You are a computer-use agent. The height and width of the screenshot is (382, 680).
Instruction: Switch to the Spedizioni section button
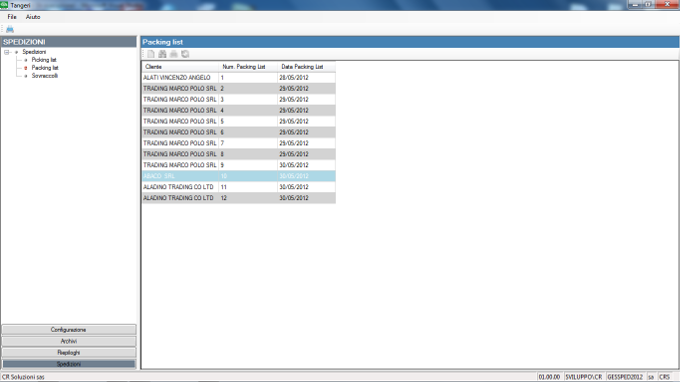(x=69, y=364)
